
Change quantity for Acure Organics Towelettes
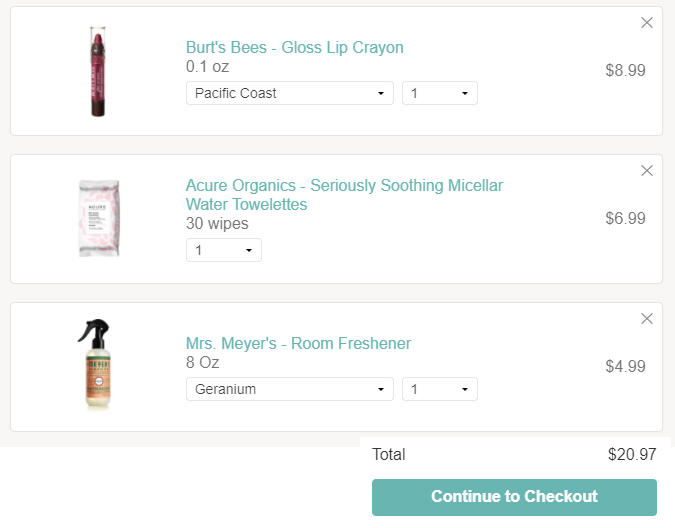tap(223, 250)
